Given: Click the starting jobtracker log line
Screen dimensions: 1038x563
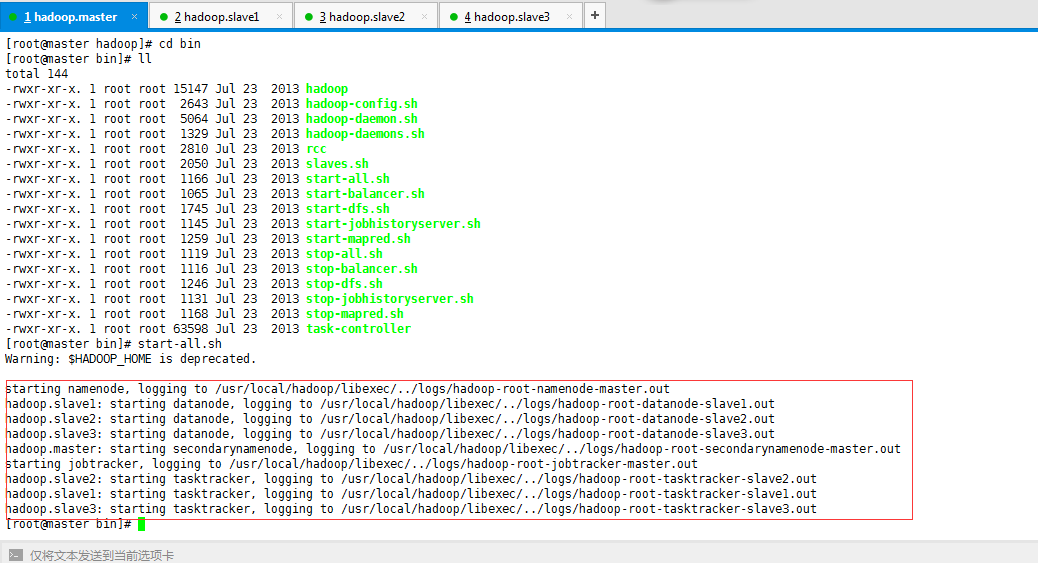Looking at the screenshot, I should (x=352, y=464).
